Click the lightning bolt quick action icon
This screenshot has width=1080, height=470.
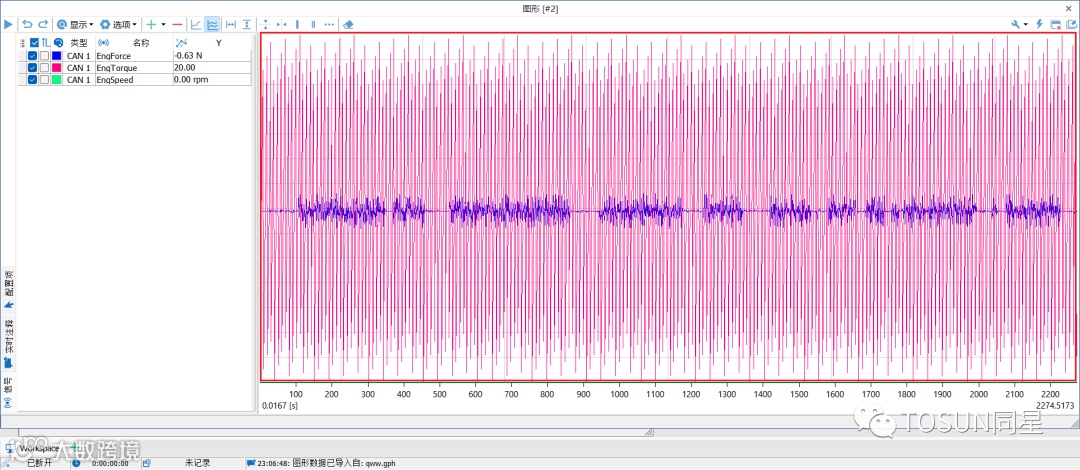tap(1039, 24)
